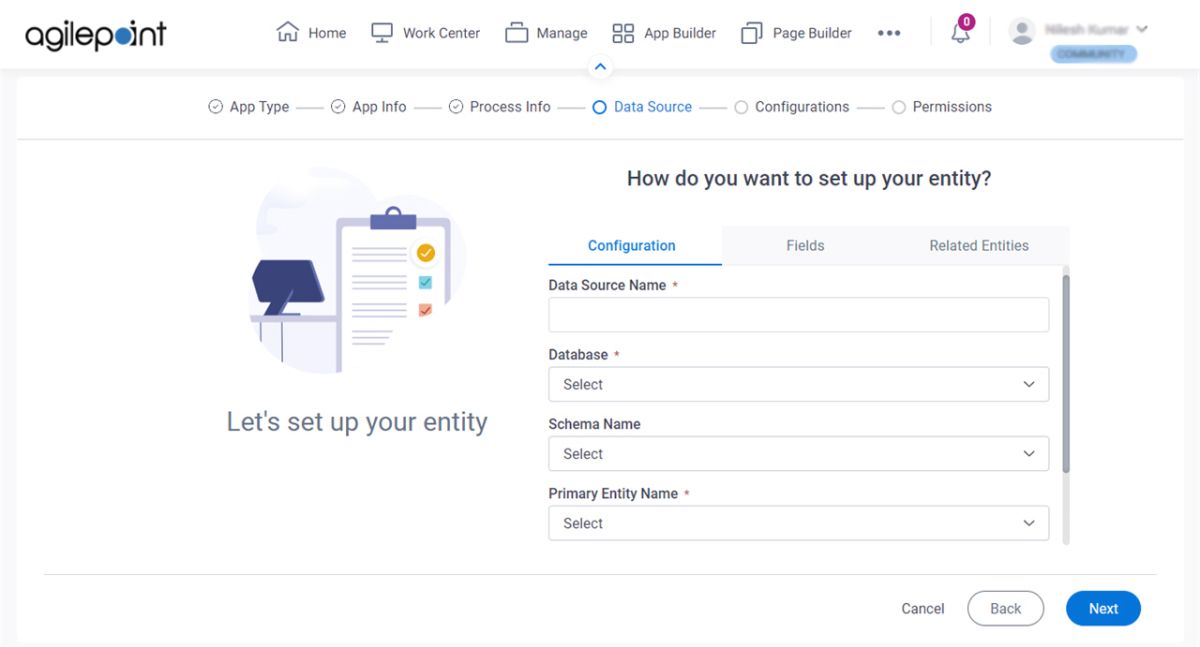Click the Process Info step label
The image size is (1200, 647).
point(510,107)
